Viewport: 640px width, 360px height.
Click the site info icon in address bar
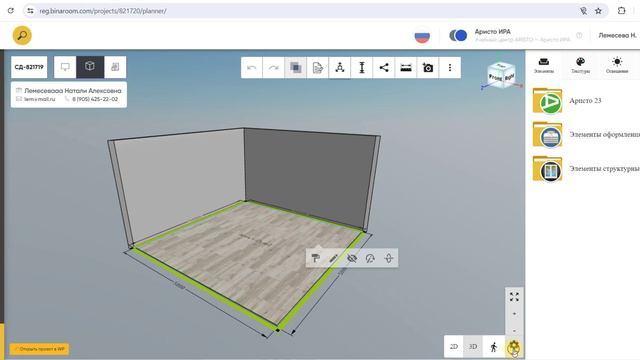point(30,11)
